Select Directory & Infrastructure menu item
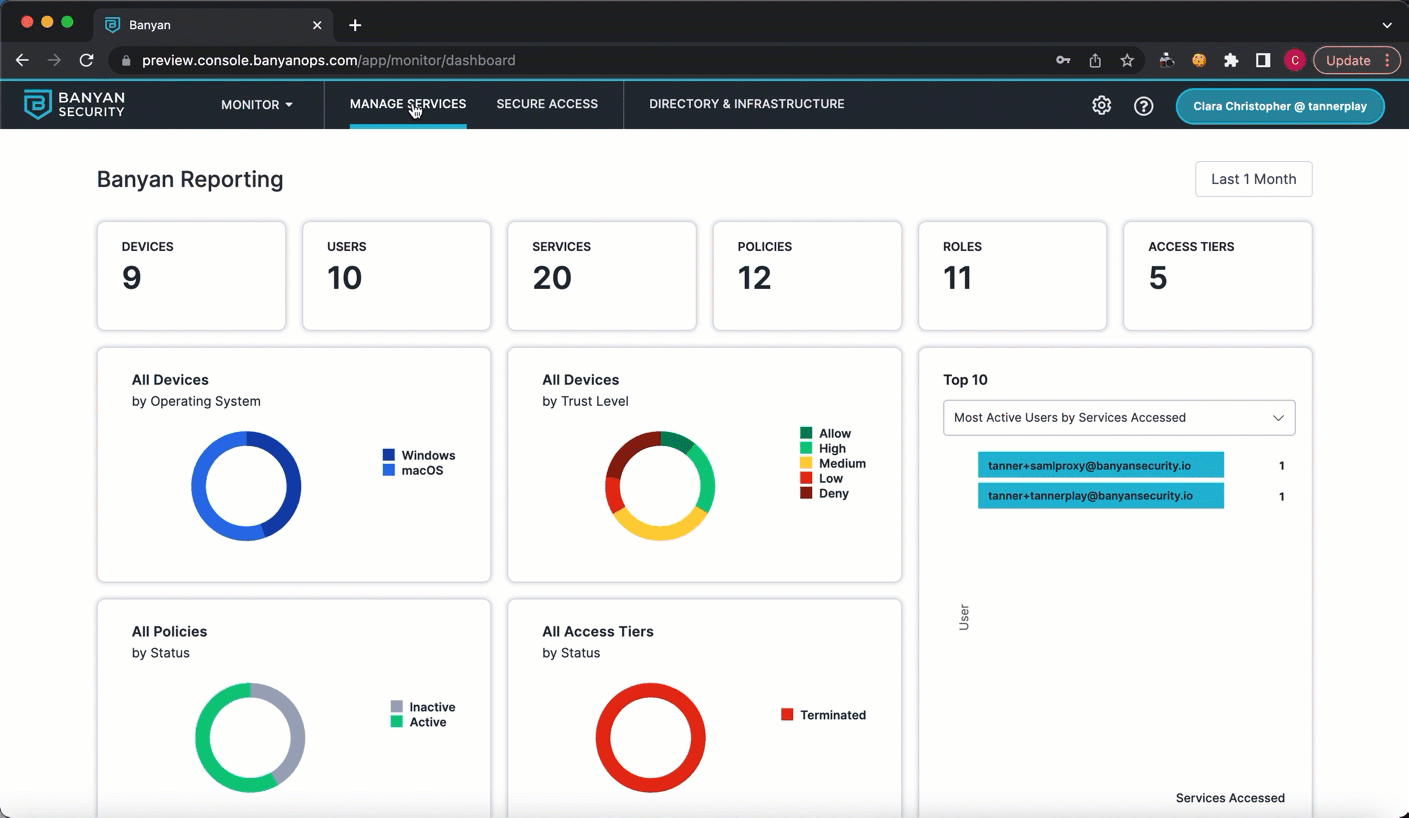 [746, 104]
